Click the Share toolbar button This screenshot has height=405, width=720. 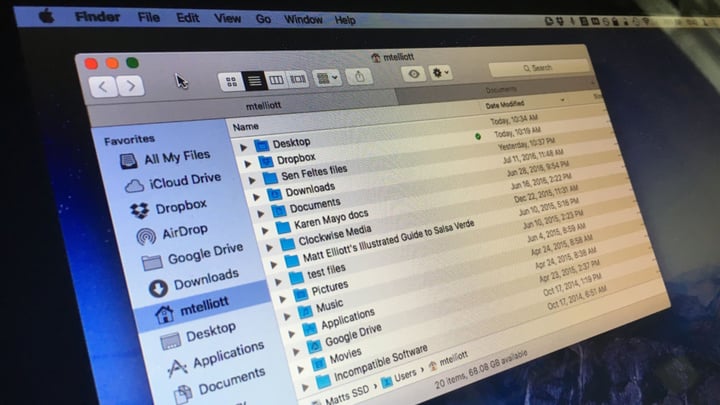click(x=359, y=76)
